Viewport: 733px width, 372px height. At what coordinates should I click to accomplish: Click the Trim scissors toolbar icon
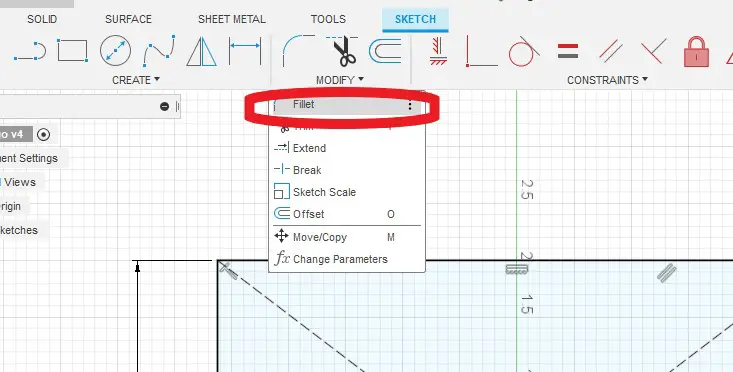coord(344,50)
